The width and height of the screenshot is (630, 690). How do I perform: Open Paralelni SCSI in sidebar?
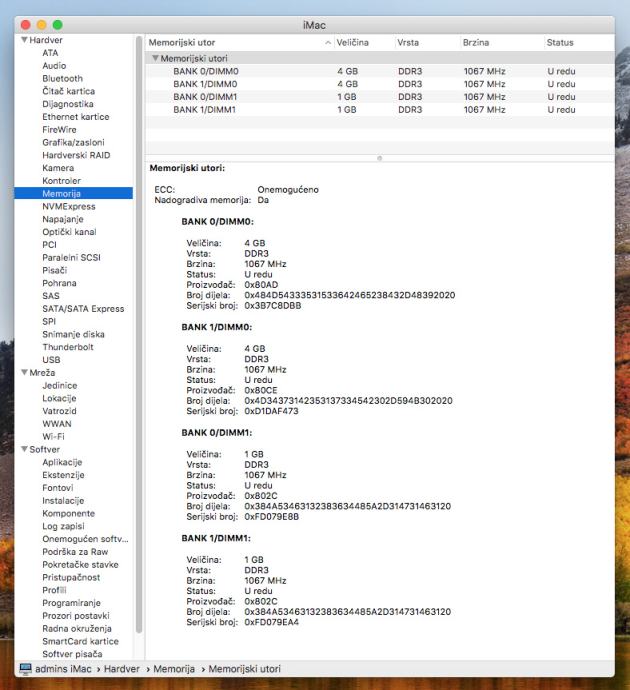(71, 257)
